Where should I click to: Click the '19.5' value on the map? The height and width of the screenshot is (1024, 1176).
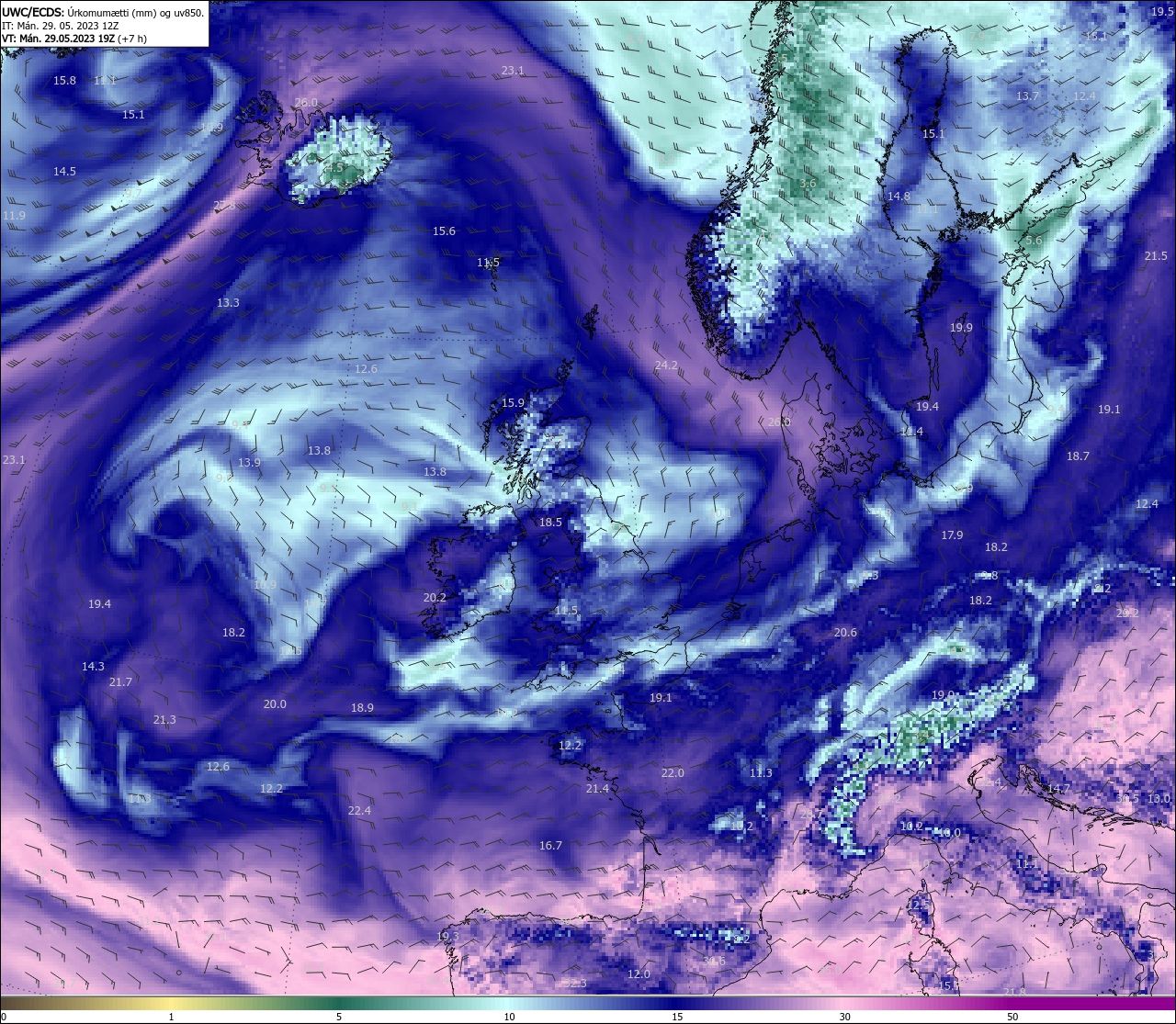click(x=1162, y=11)
